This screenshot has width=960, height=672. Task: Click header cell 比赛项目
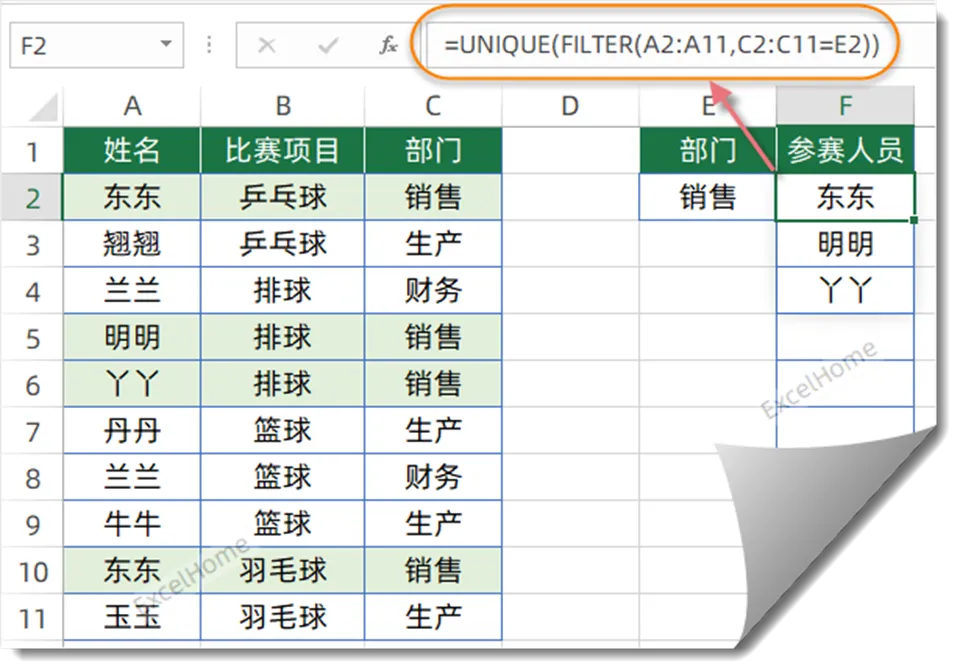(x=282, y=151)
